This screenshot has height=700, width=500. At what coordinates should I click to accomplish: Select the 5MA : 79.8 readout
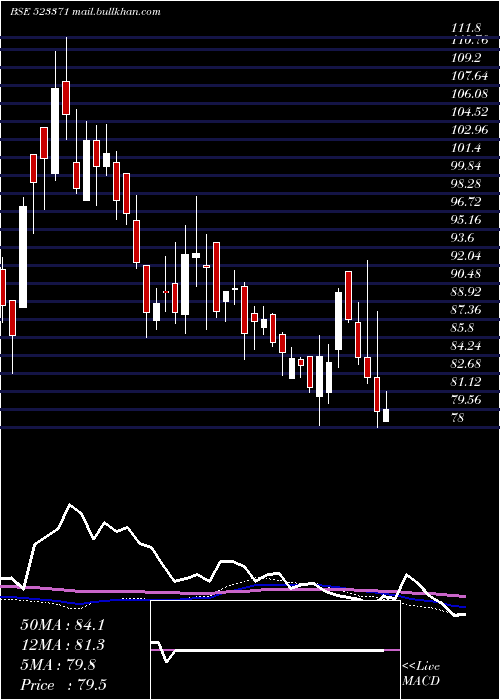58,665
